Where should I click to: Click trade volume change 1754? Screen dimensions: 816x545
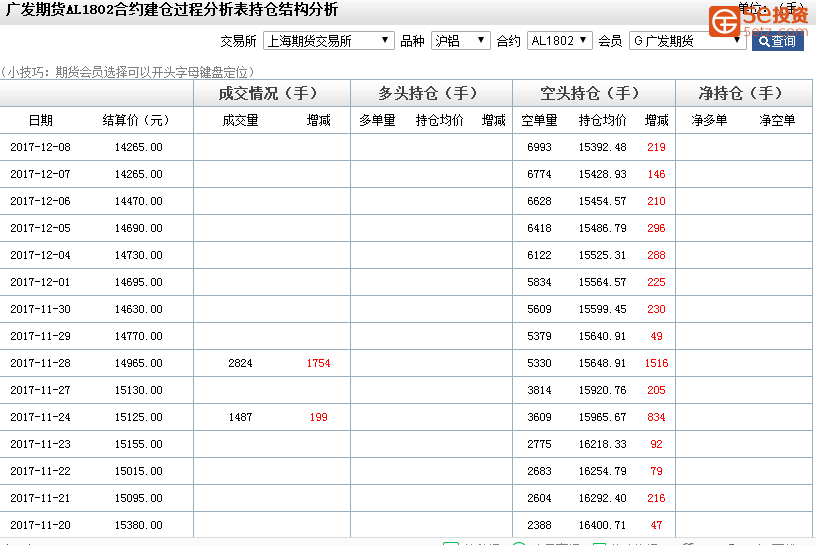(318, 363)
